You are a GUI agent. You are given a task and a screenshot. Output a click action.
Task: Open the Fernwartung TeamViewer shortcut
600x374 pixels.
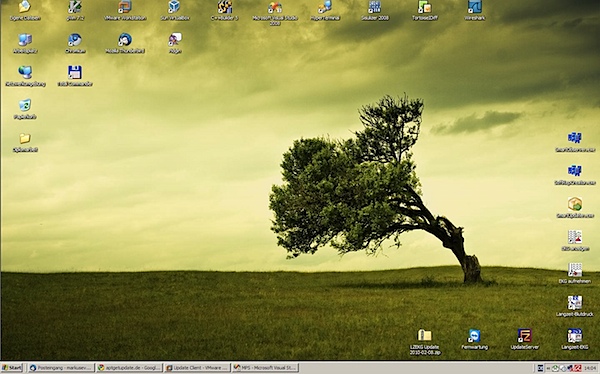click(474, 340)
